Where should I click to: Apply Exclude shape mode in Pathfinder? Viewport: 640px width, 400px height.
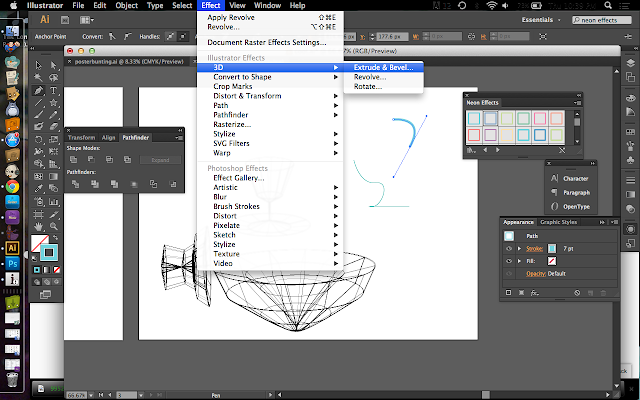(x=127, y=160)
